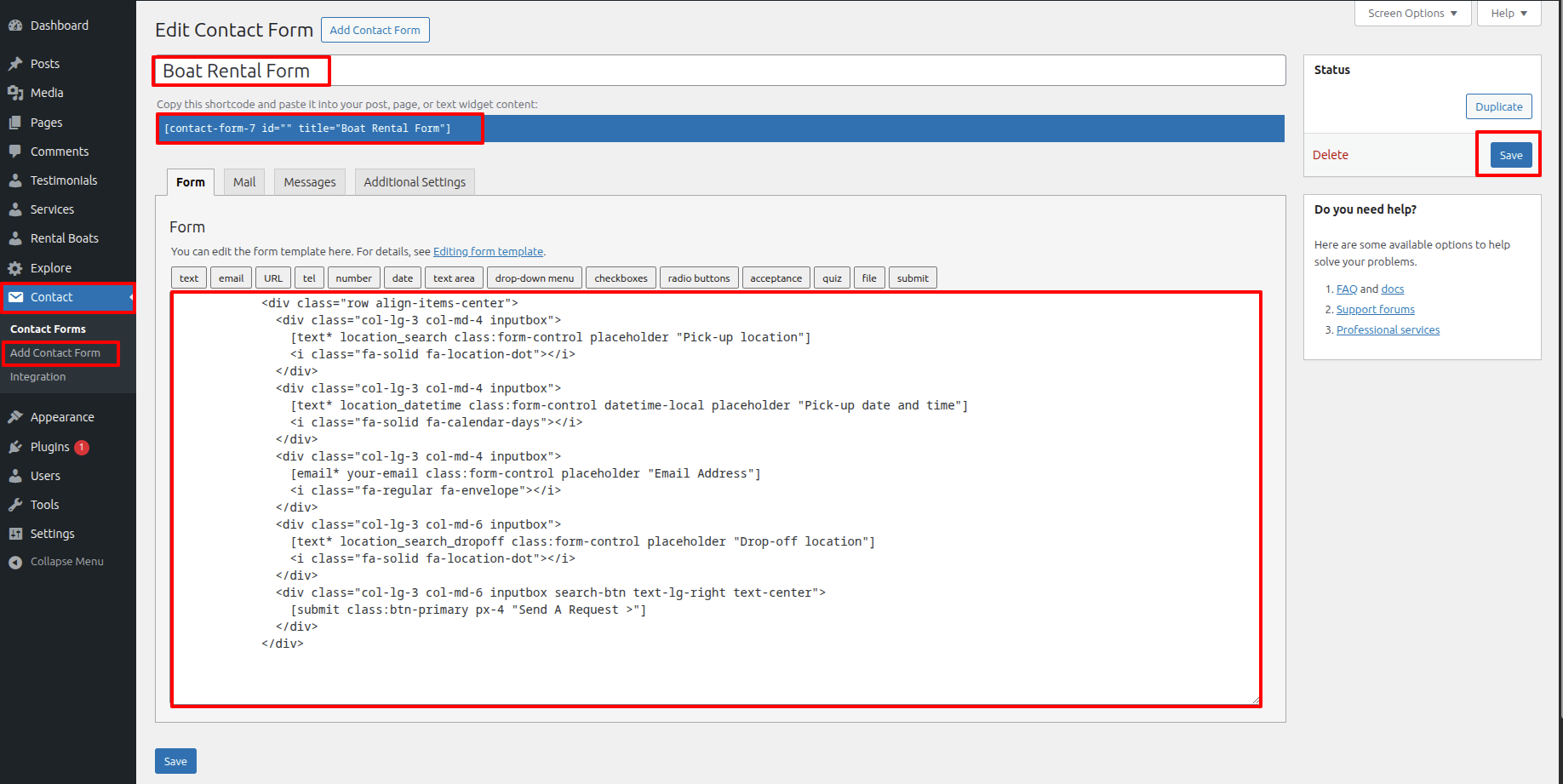This screenshot has width=1563, height=784.
Task: Click the Settings sliders icon
Action: (15, 534)
